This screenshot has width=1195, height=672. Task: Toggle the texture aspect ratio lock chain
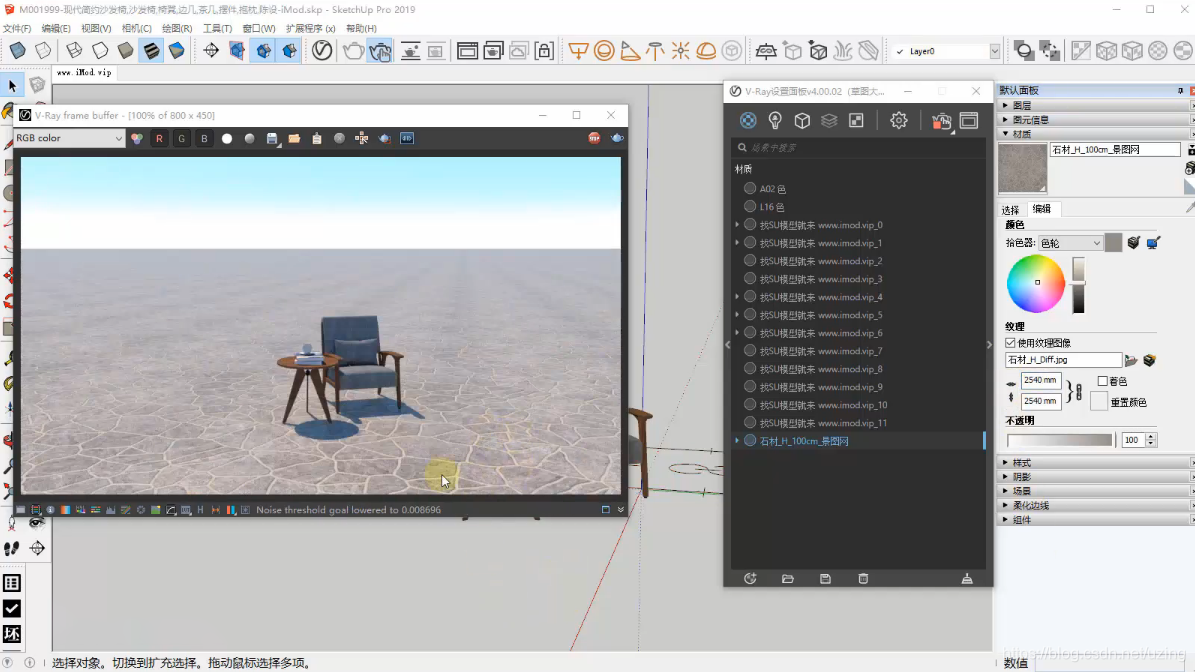(1078, 392)
